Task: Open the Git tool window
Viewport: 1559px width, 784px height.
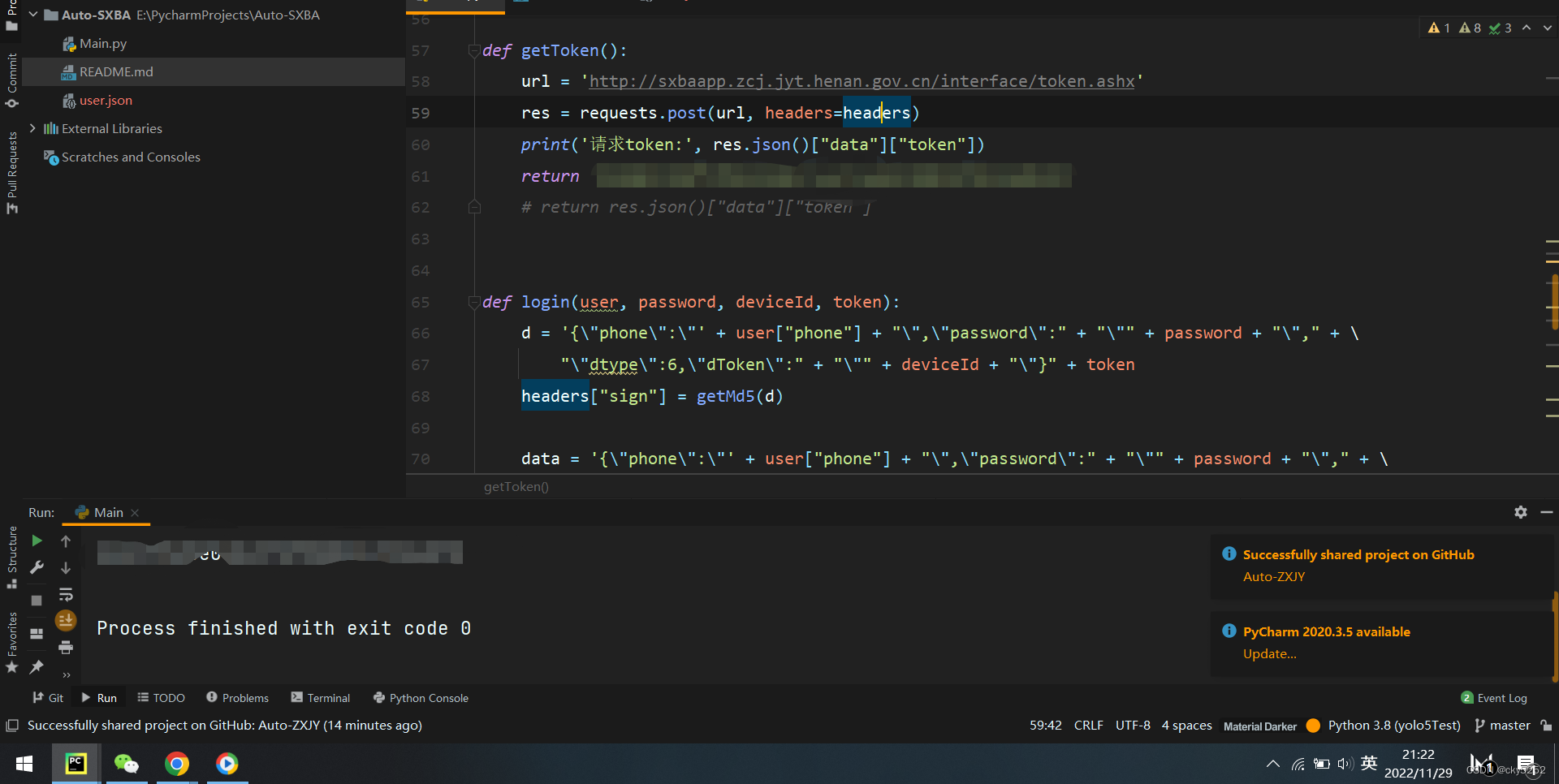Action: tap(48, 698)
